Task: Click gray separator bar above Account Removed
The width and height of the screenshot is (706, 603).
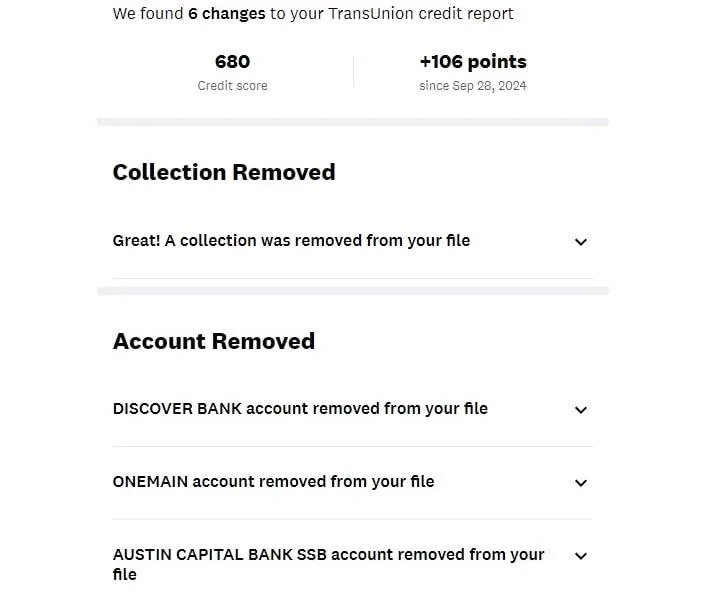Action: pos(353,291)
